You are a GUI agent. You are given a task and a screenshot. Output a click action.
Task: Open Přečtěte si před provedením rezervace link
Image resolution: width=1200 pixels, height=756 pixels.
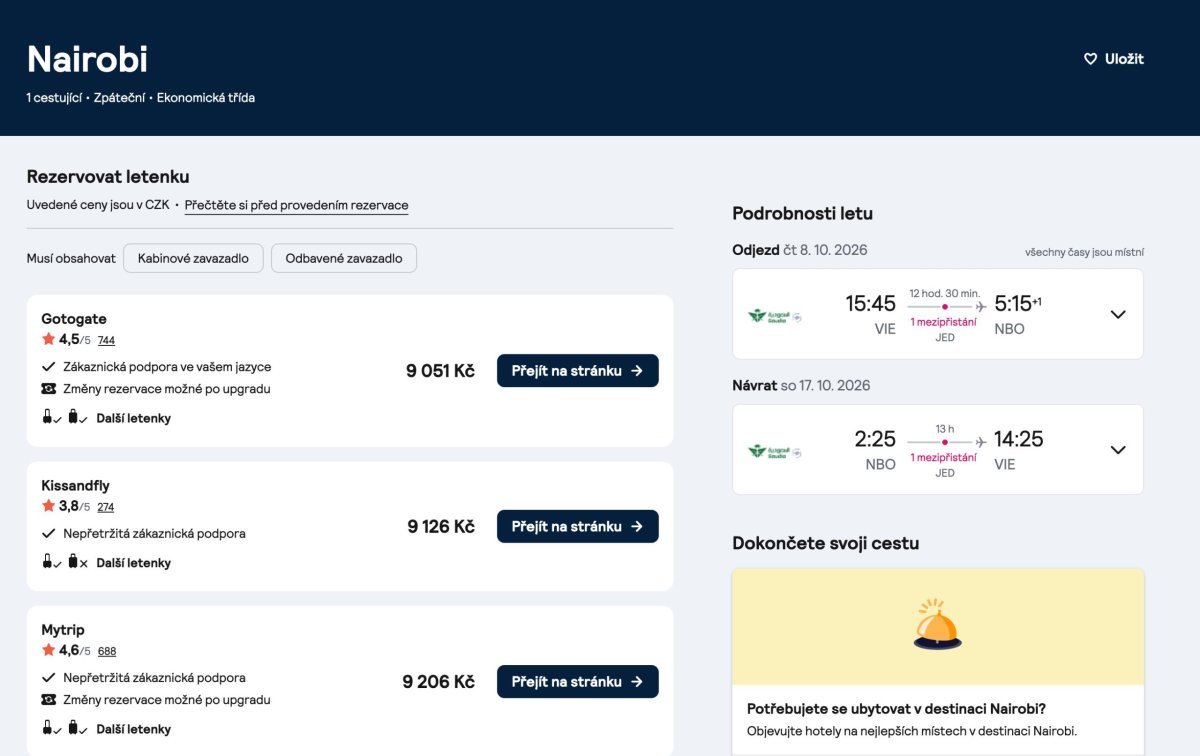click(296, 205)
